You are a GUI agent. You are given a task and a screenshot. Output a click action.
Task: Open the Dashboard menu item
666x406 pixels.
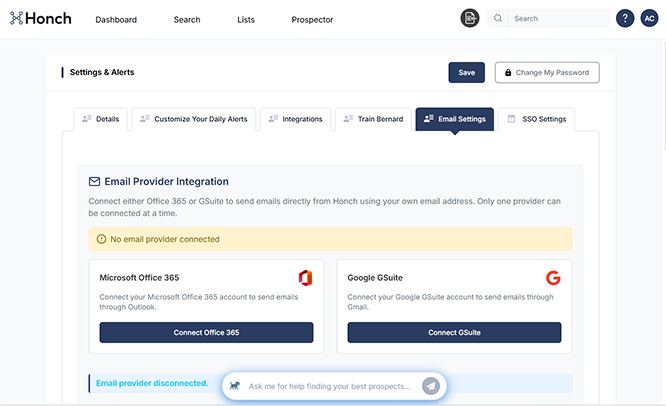coord(116,20)
